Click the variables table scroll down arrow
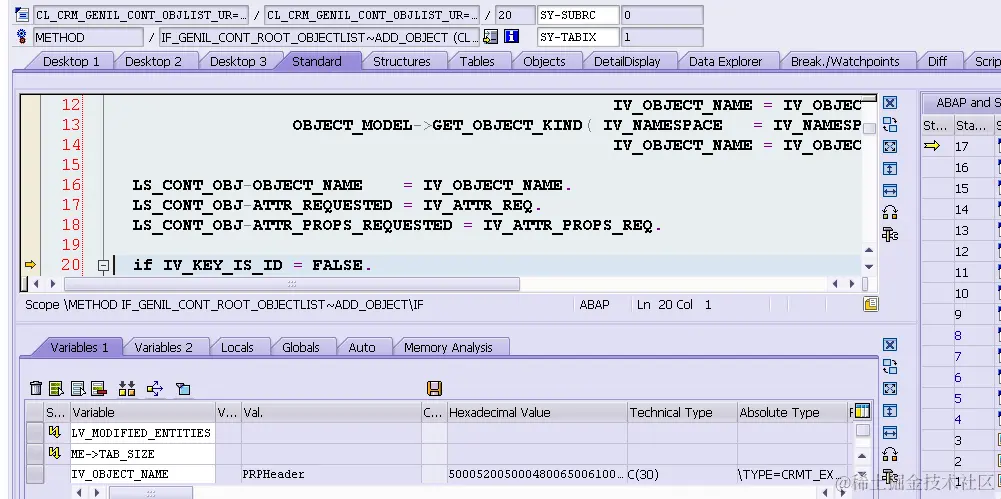This screenshot has height=499, width=1001. coord(862,473)
